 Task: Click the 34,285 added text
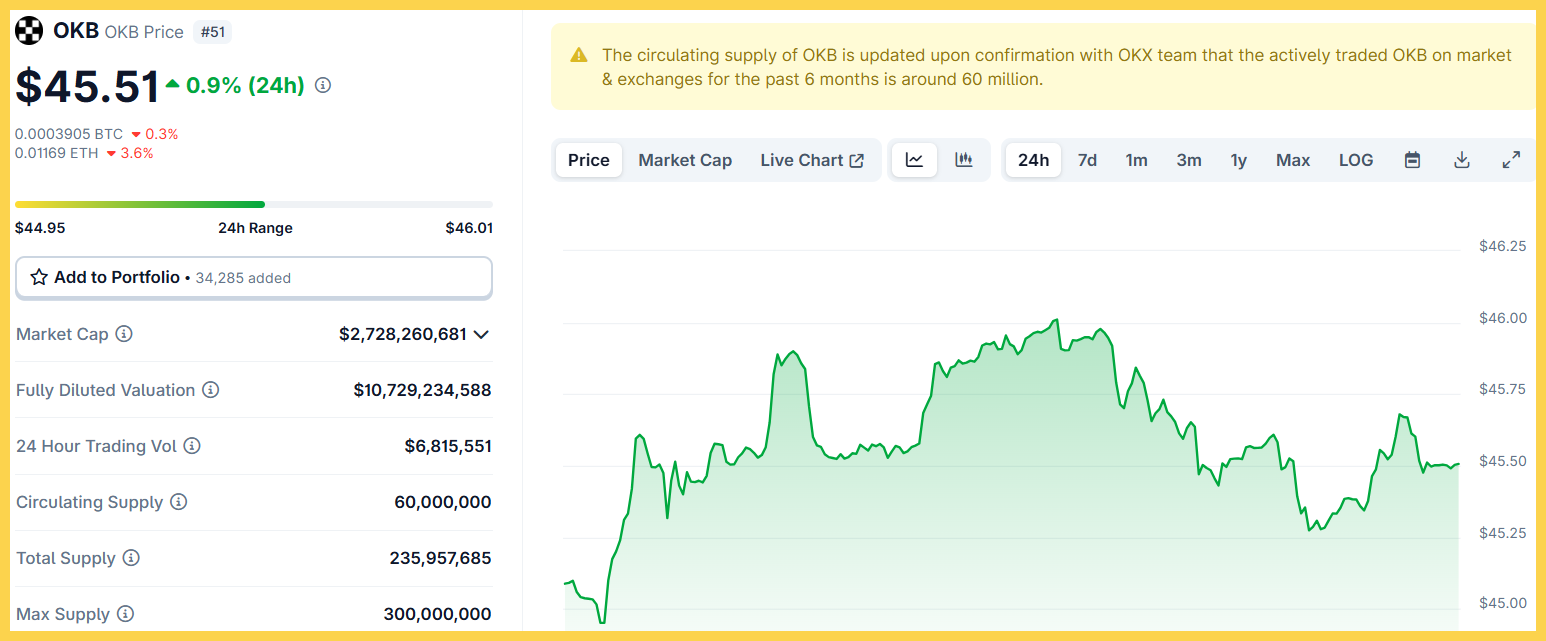point(243,278)
